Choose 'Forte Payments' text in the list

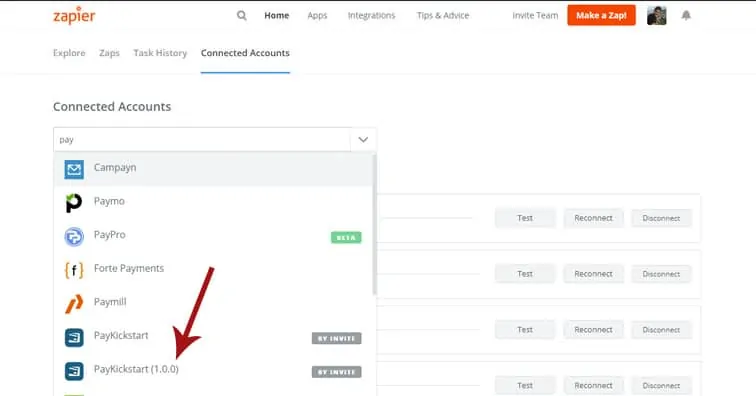129,268
